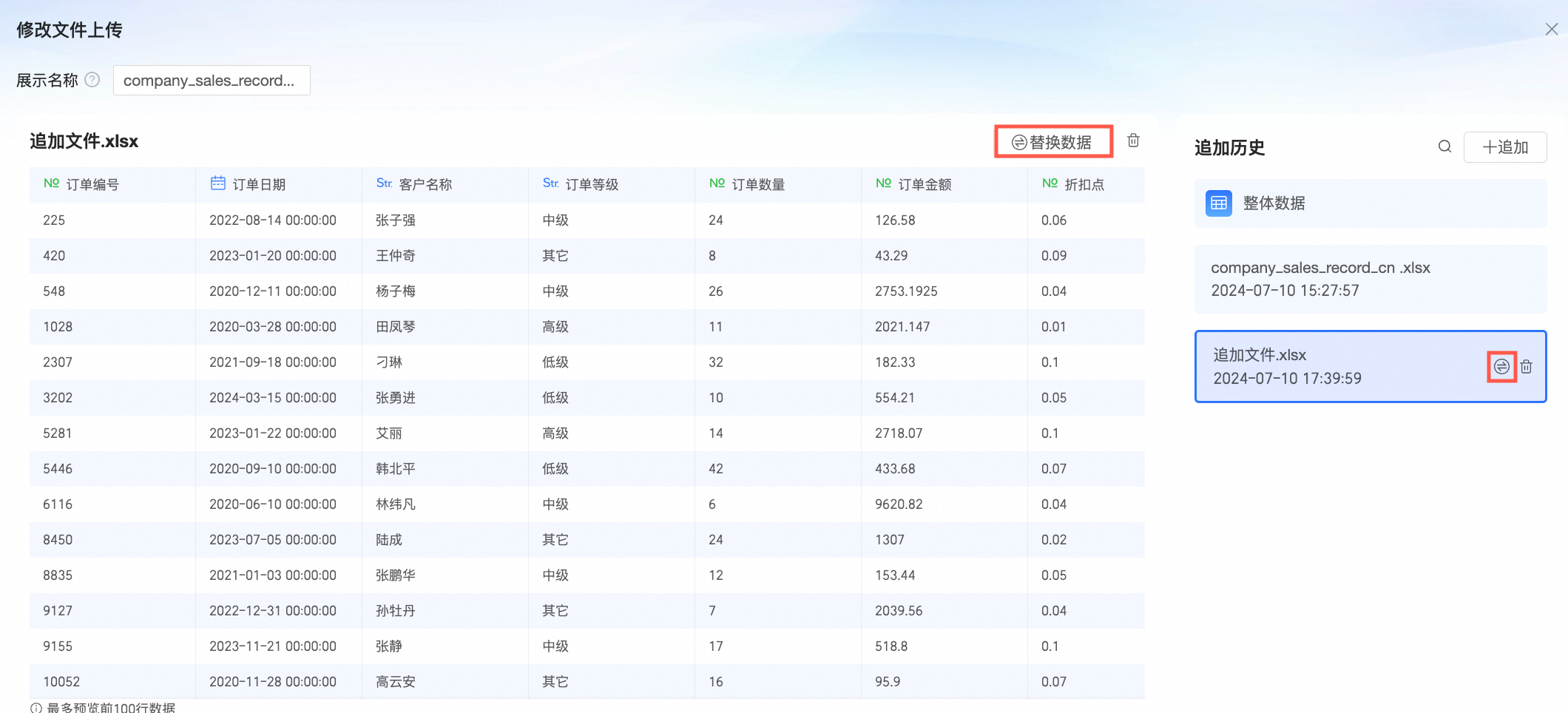
Task: Click the 客户名称 column header
Action: pos(445,184)
